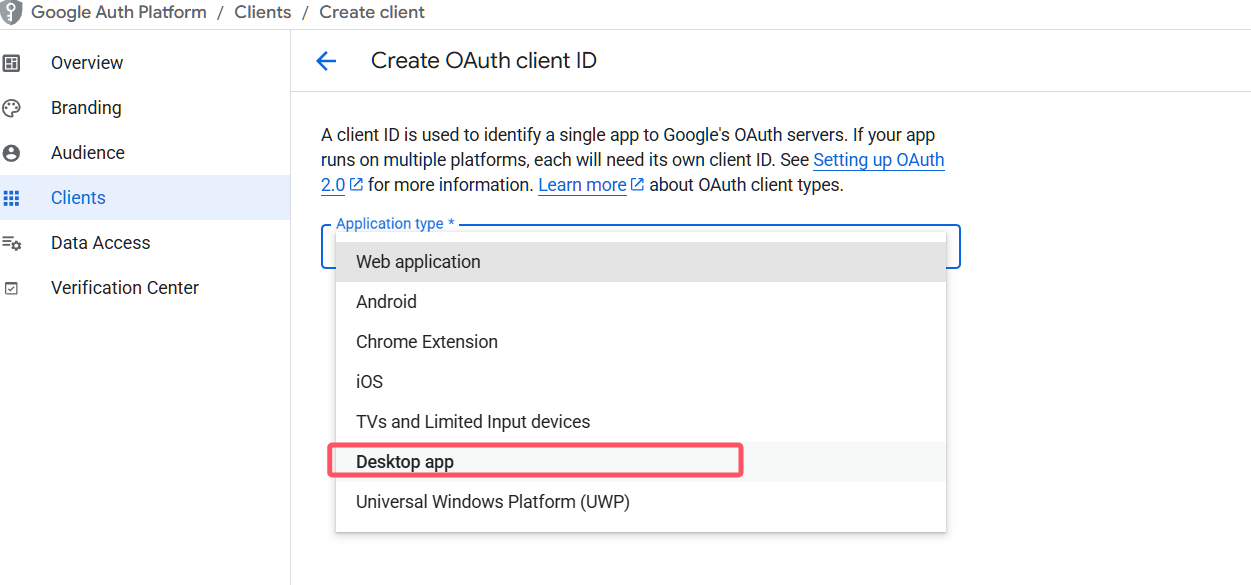Screen dimensions: 1251x585
Task: Choose Desktop app option
Action: tap(641, 462)
